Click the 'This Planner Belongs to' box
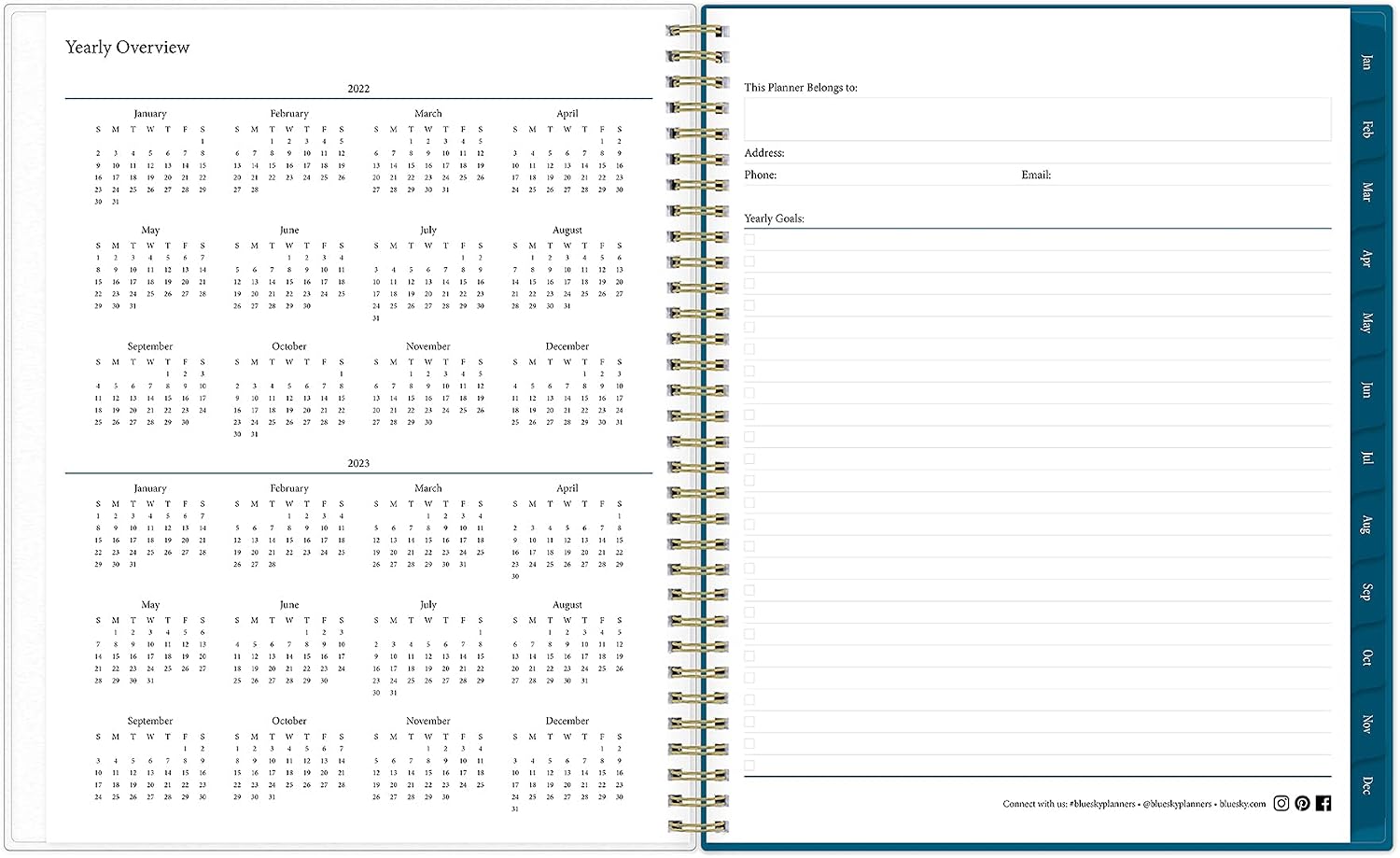 pos(1037,119)
